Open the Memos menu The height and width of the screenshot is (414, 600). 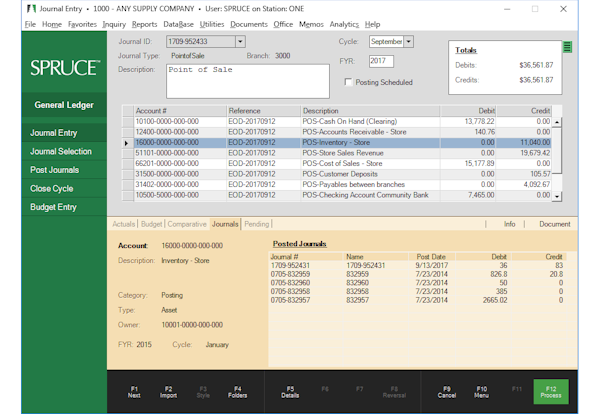[x=311, y=24]
